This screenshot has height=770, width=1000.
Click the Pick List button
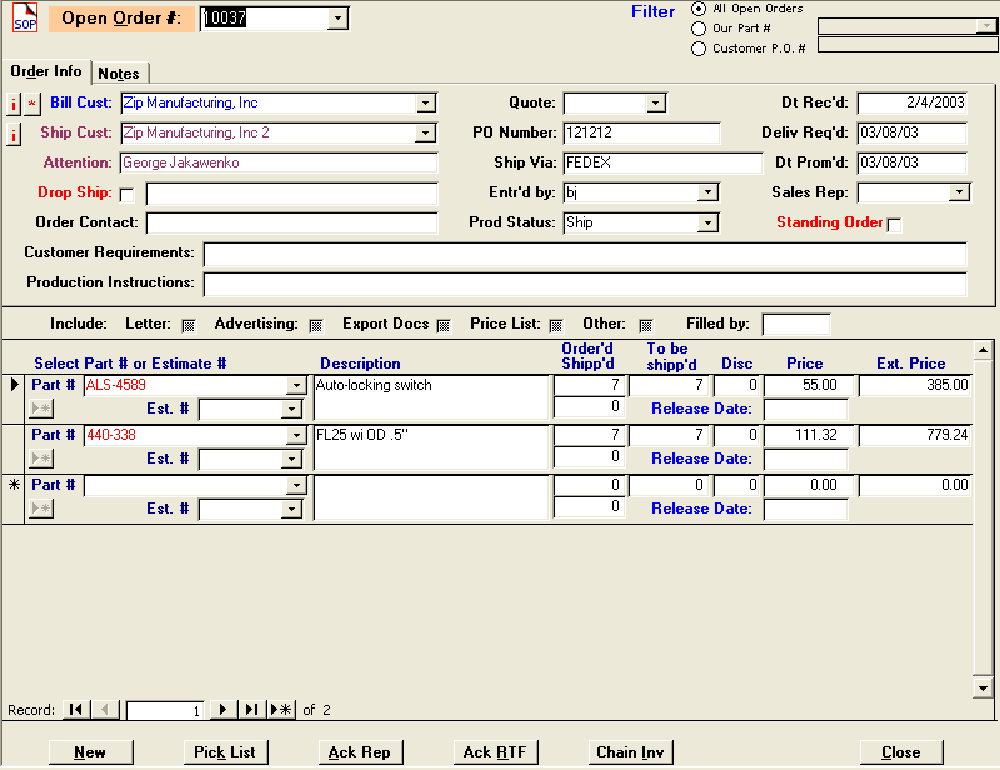[x=225, y=752]
